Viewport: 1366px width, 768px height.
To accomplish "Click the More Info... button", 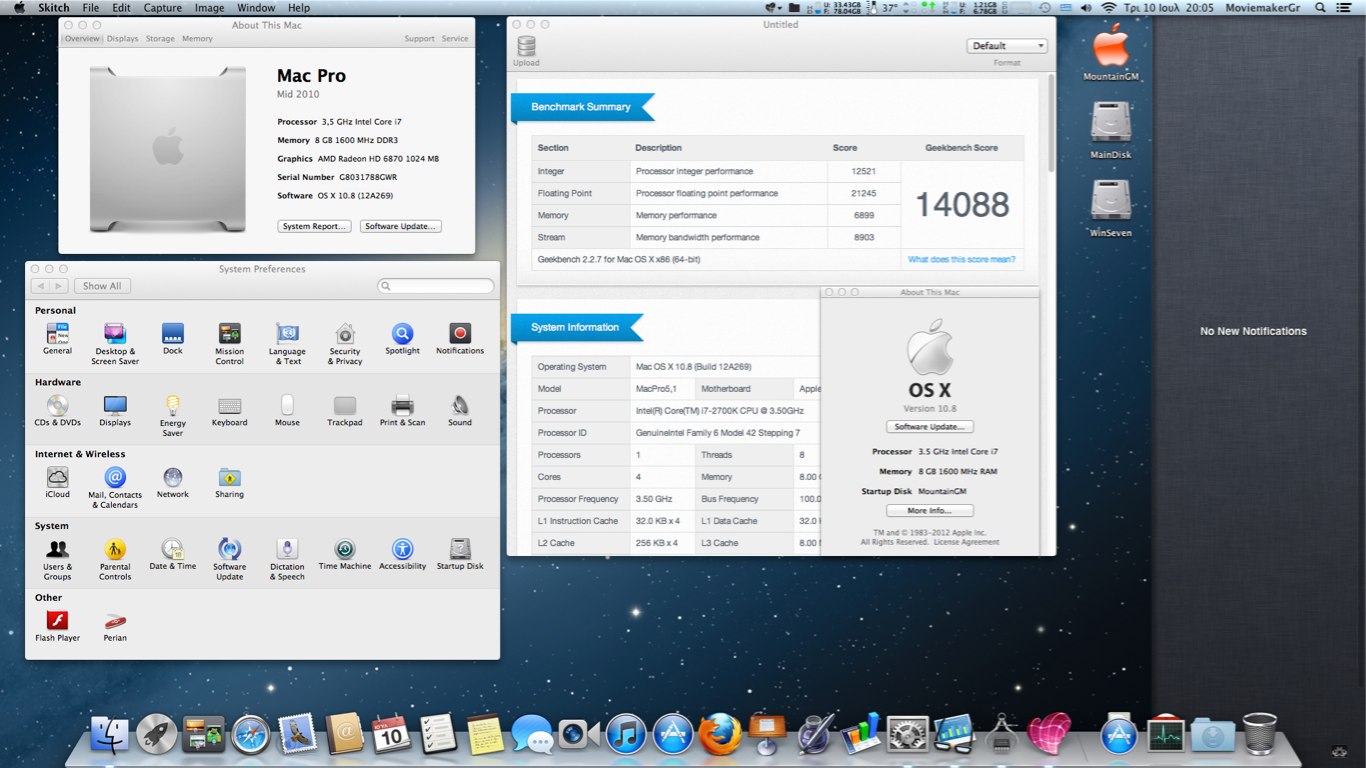I will point(930,511).
